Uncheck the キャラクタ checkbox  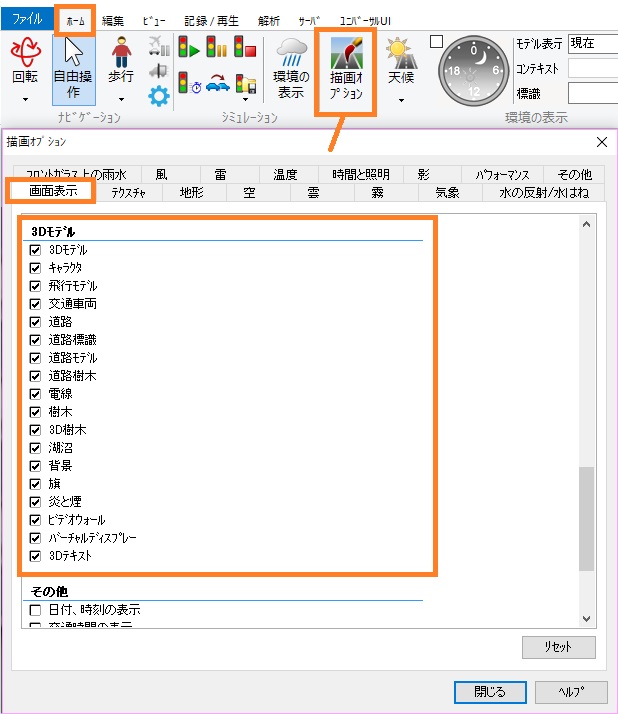click(x=35, y=268)
